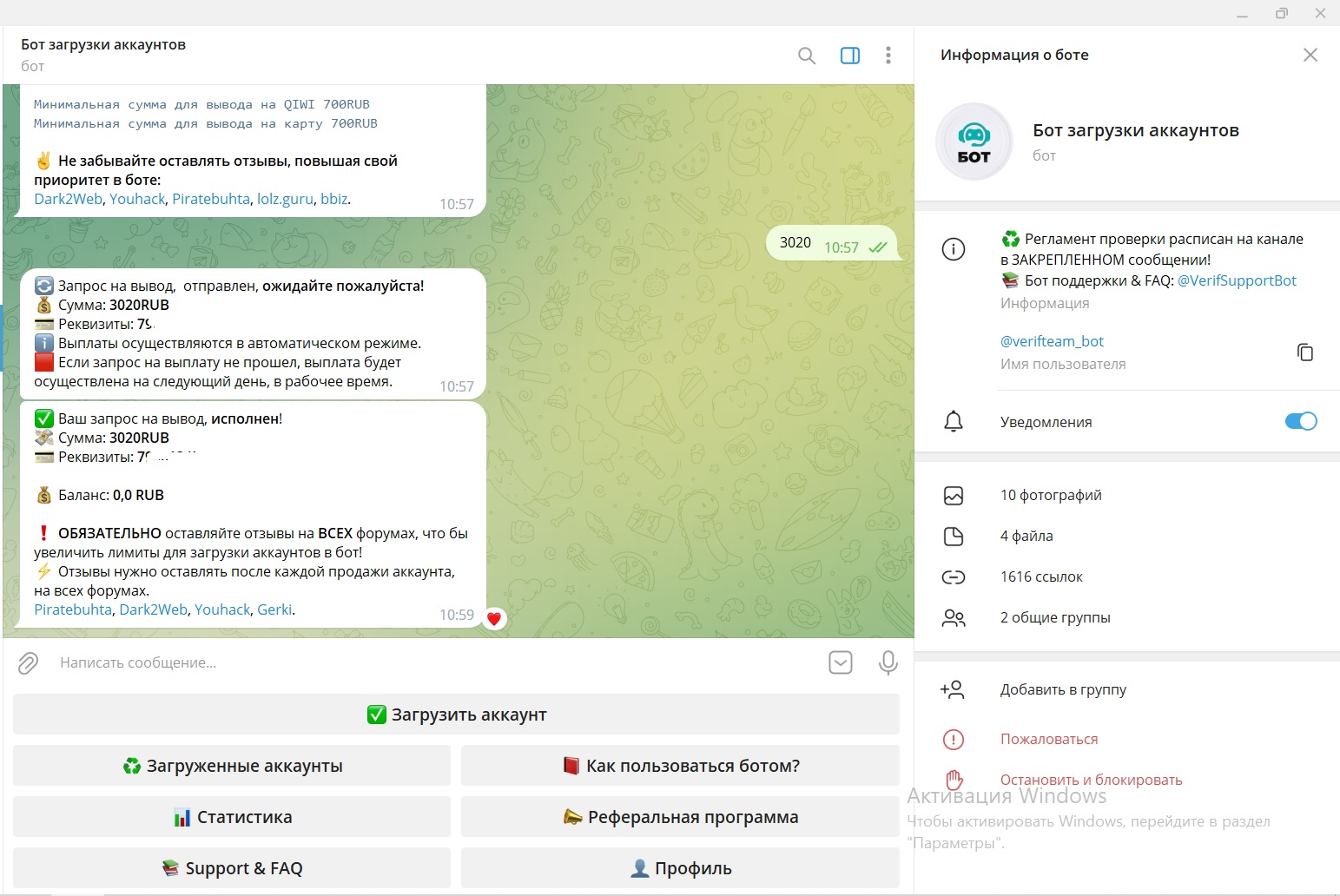Click the paperclip attach file icon
The height and width of the screenshot is (896, 1340).
coord(29,663)
